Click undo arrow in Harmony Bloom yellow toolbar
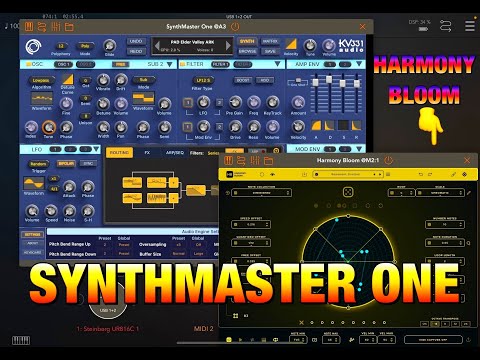Image resolution: width=480 pixels, height=360 pixels. click(x=421, y=174)
